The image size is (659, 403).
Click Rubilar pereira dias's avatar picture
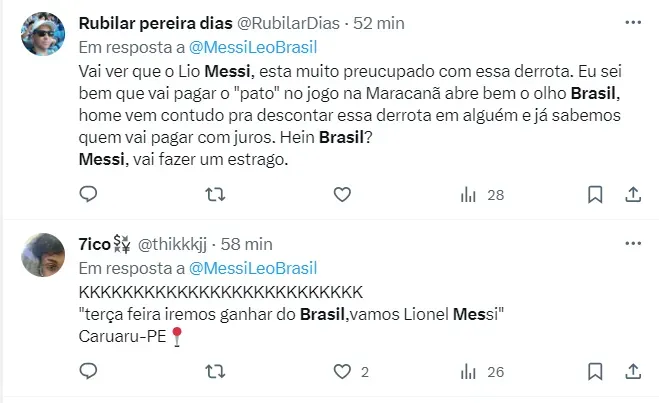(x=43, y=35)
